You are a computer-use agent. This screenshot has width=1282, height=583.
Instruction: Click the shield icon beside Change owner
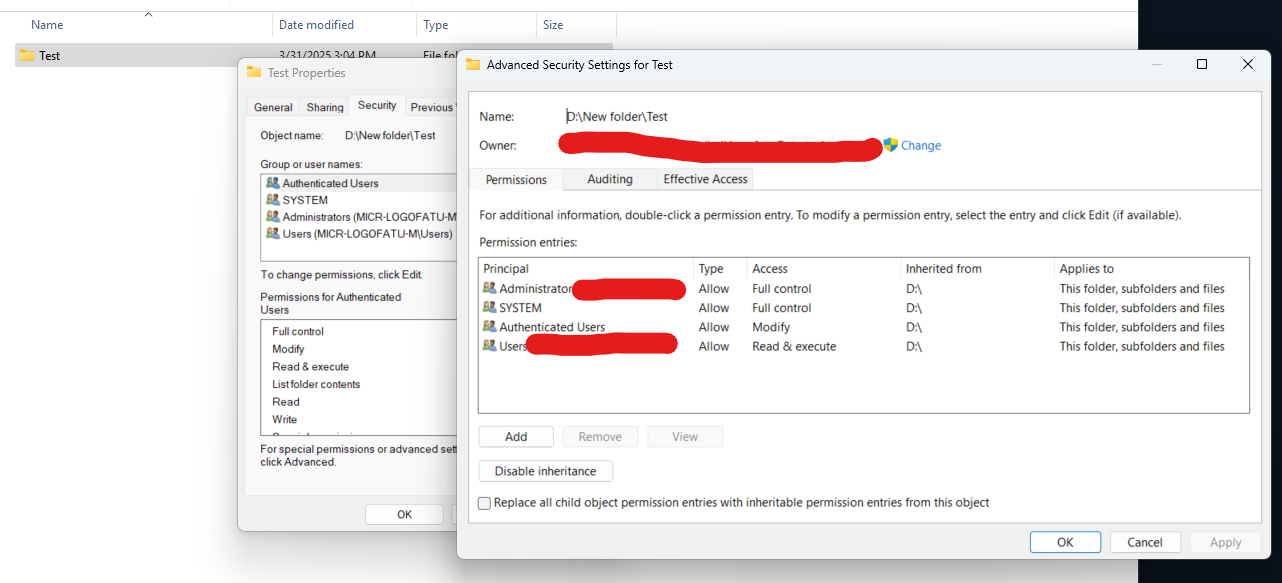[890, 145]
